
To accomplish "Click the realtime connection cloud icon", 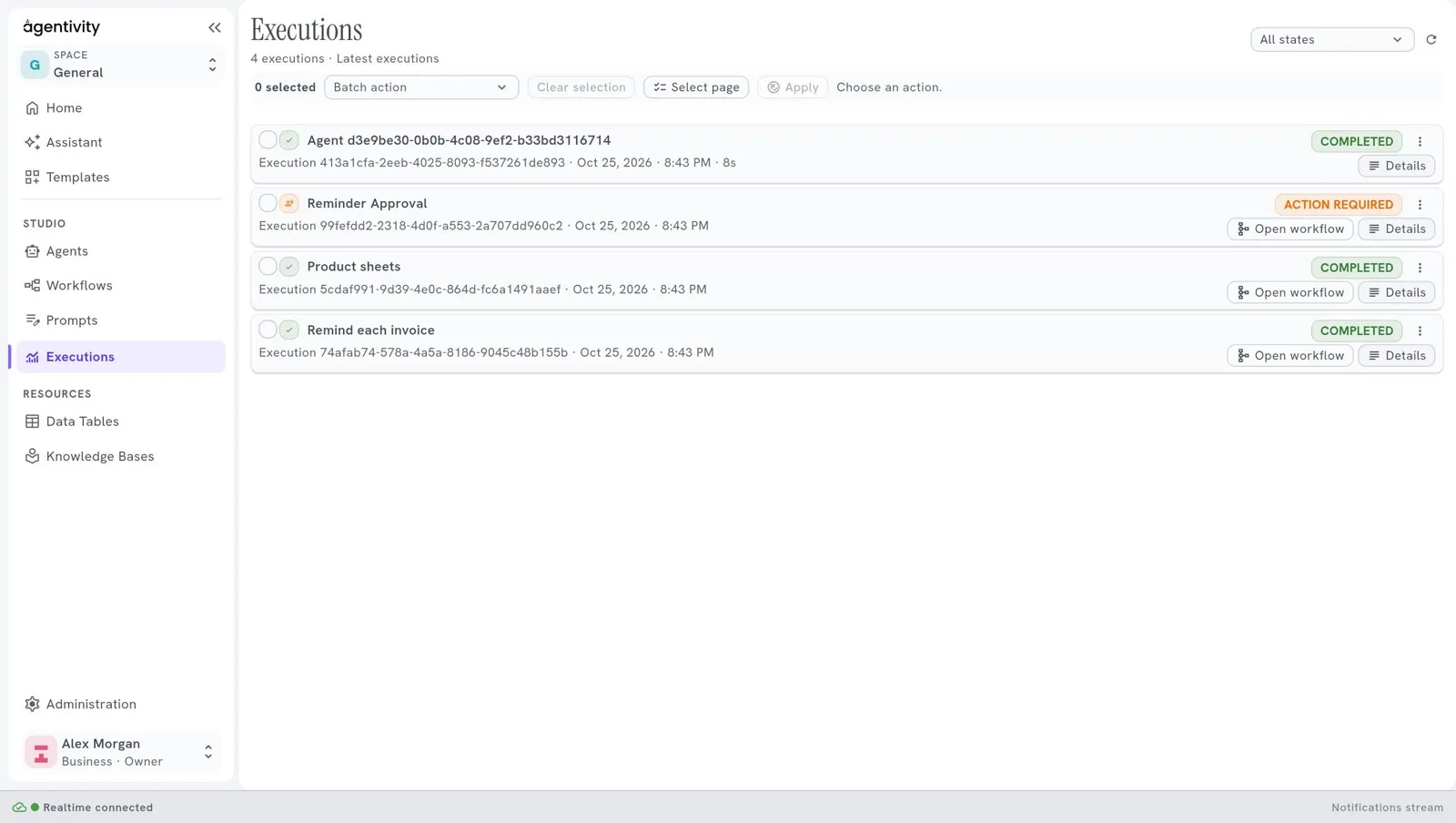I will point(19,808).
